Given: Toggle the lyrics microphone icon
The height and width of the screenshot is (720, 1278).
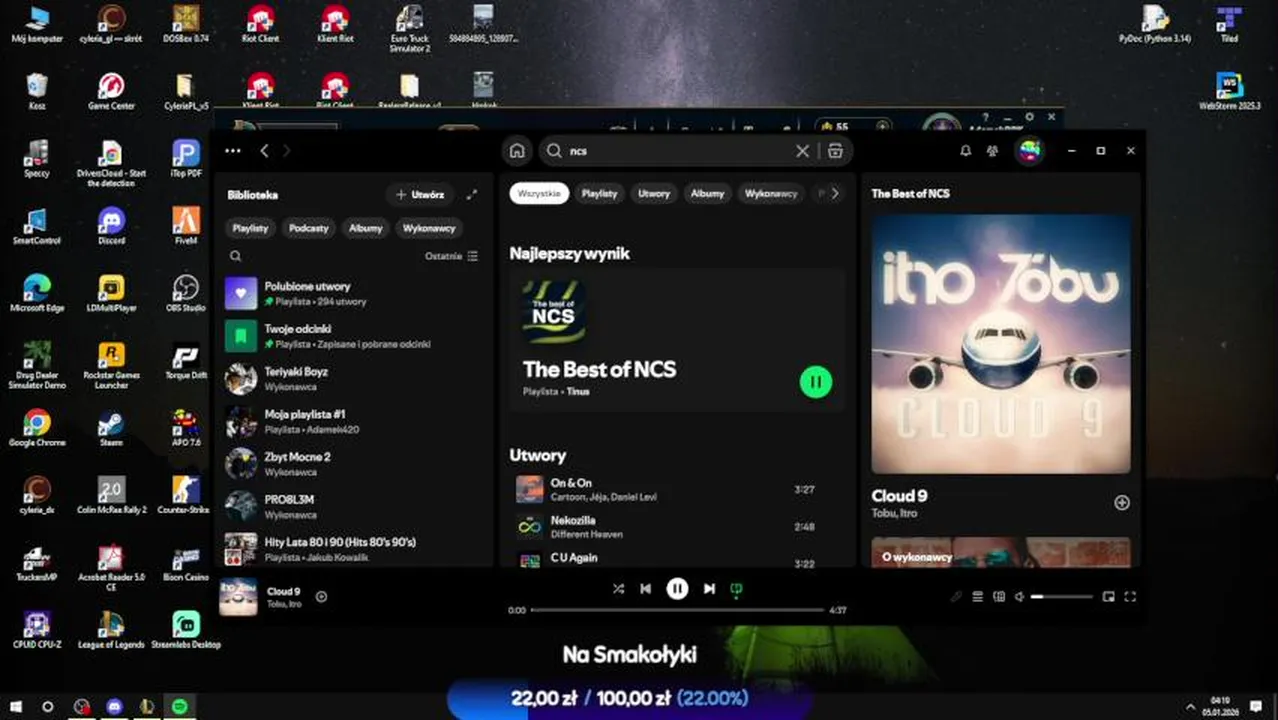Looking at the screenshot, I should [956, 597].
